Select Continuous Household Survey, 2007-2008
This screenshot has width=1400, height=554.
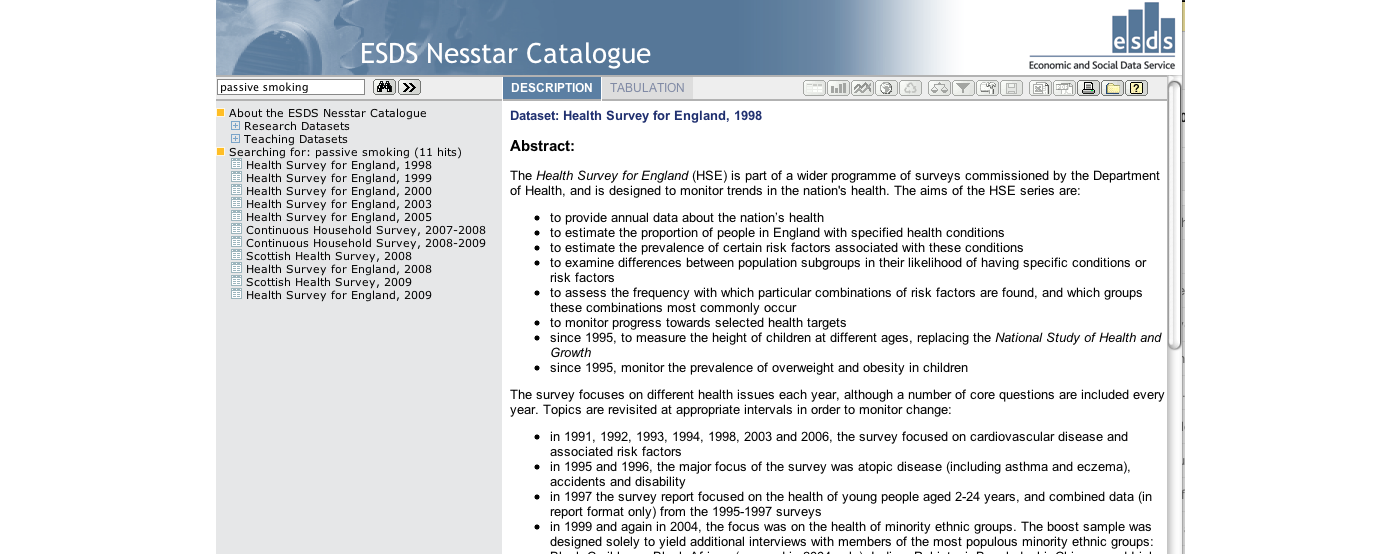coord(365,230)
